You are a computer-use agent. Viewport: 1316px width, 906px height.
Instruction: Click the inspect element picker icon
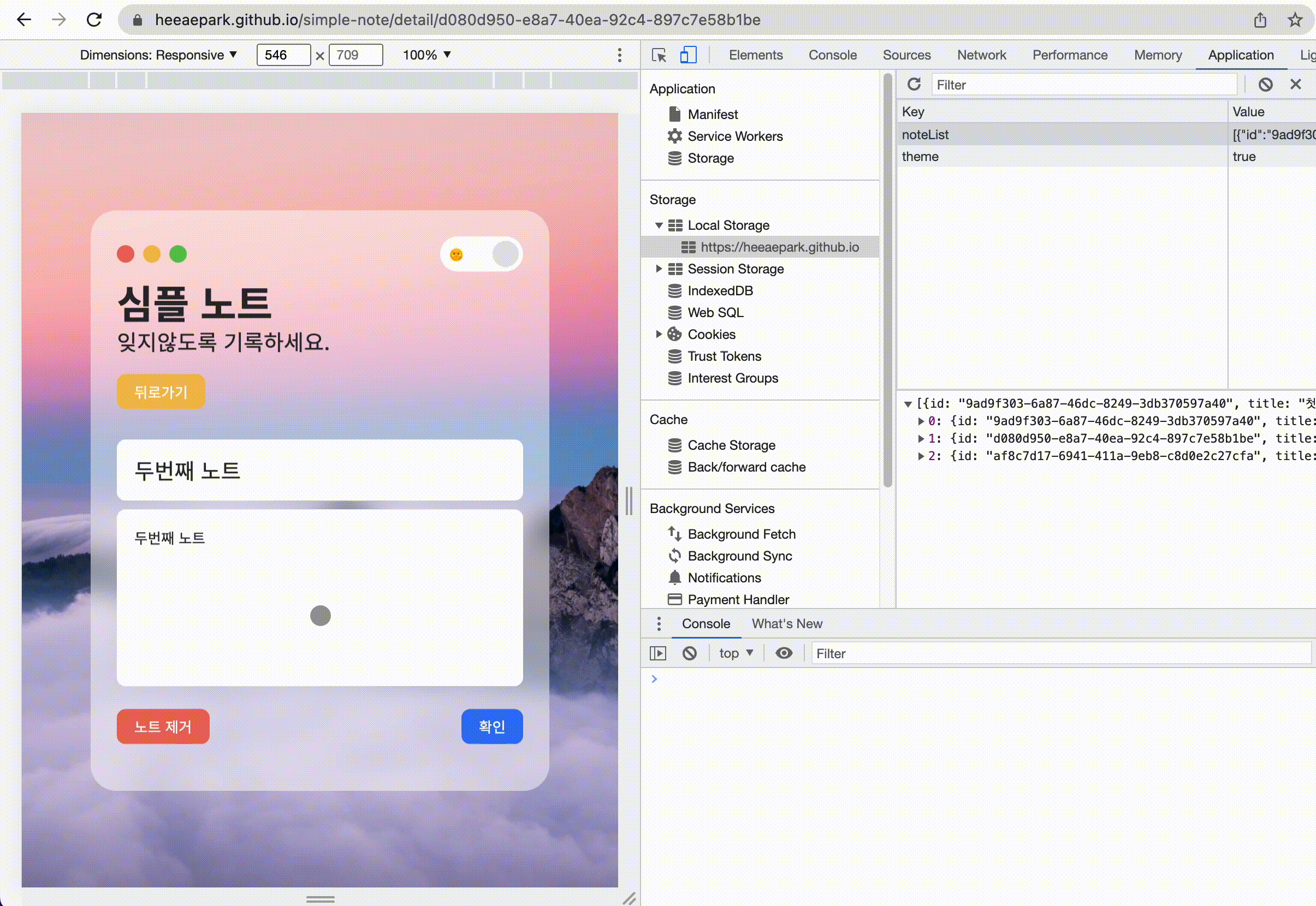click(659, 55)
